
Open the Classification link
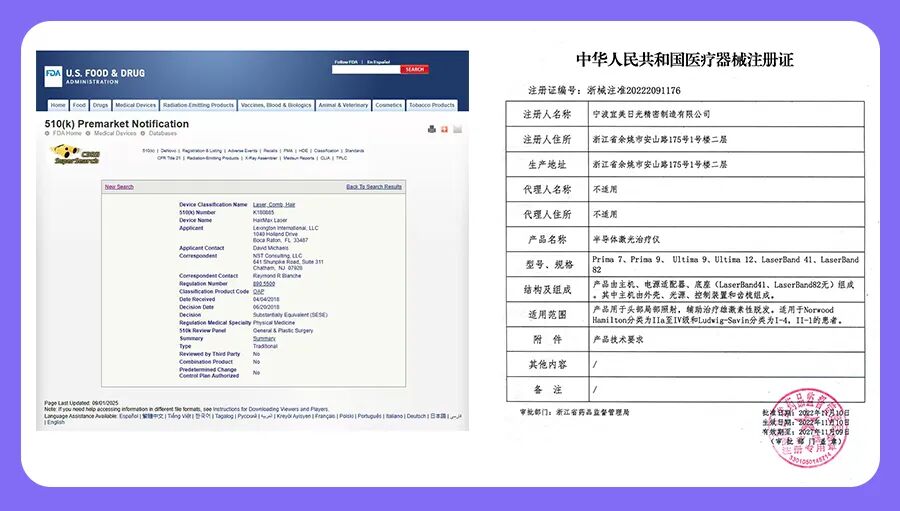tap(327, 150)
